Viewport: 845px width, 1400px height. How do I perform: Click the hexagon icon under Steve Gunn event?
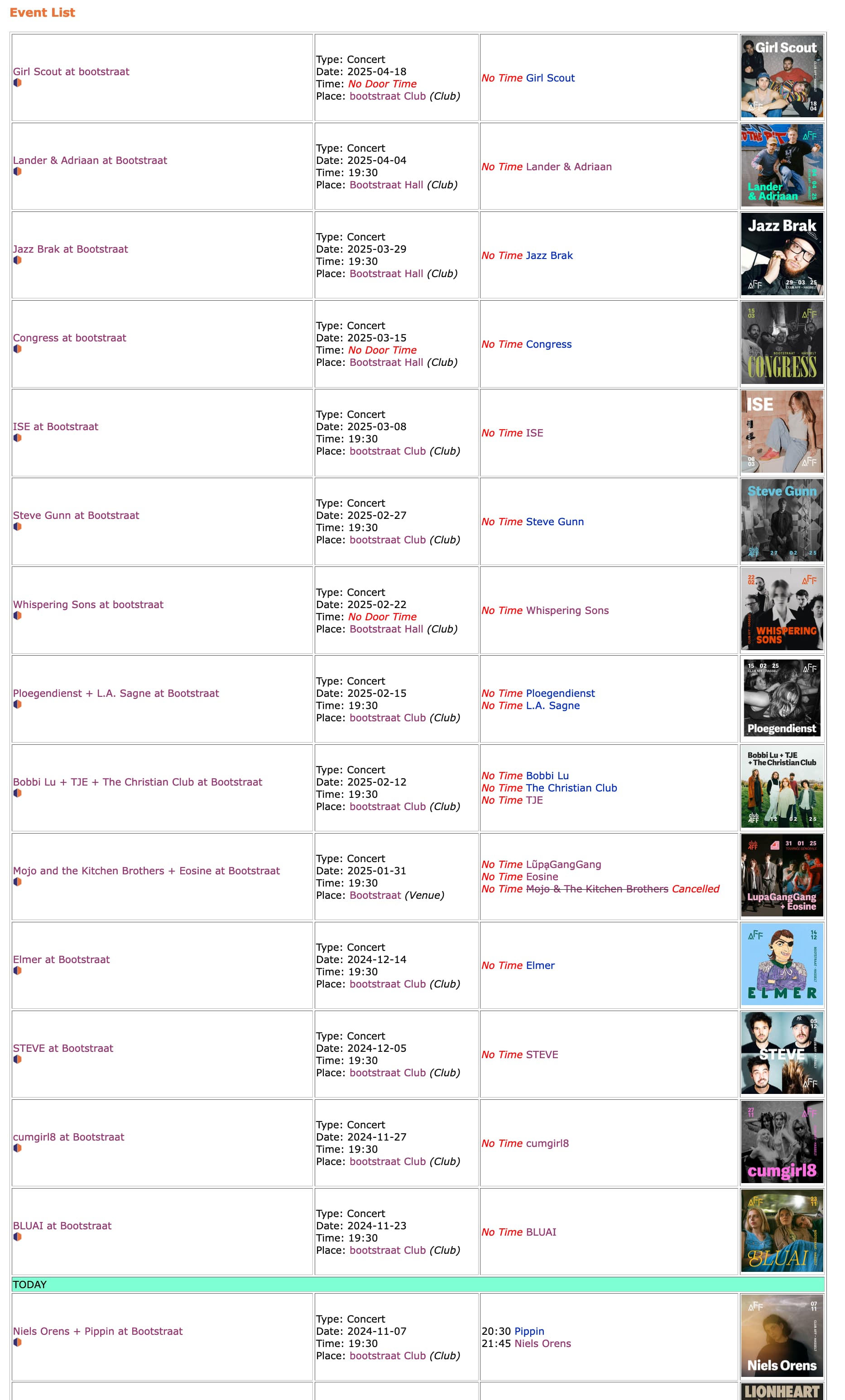[x=18, y=527]
